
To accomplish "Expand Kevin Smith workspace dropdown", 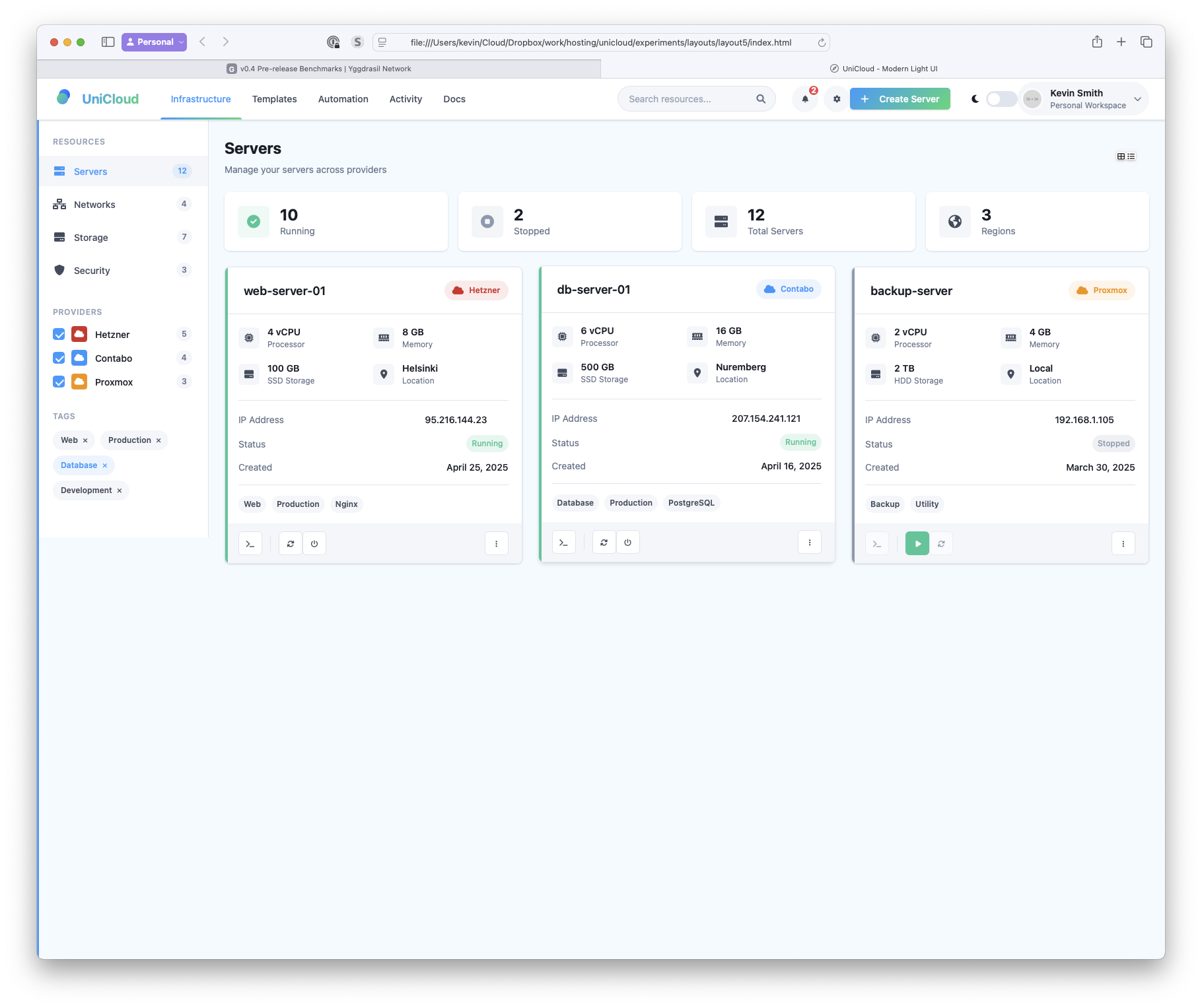I will 1137,99.
